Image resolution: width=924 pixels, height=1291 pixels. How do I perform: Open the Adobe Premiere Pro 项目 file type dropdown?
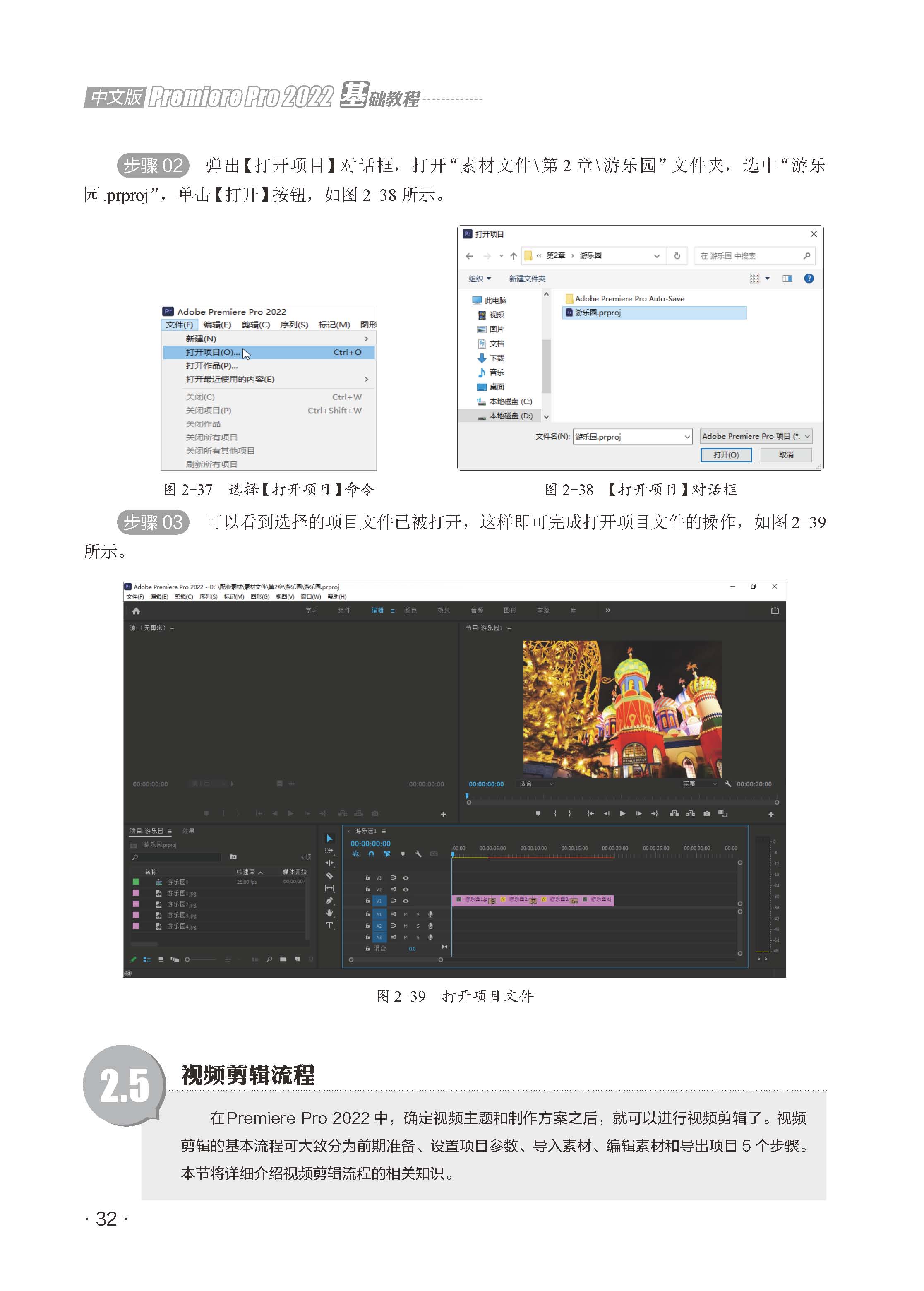click(x=756, y=436)
